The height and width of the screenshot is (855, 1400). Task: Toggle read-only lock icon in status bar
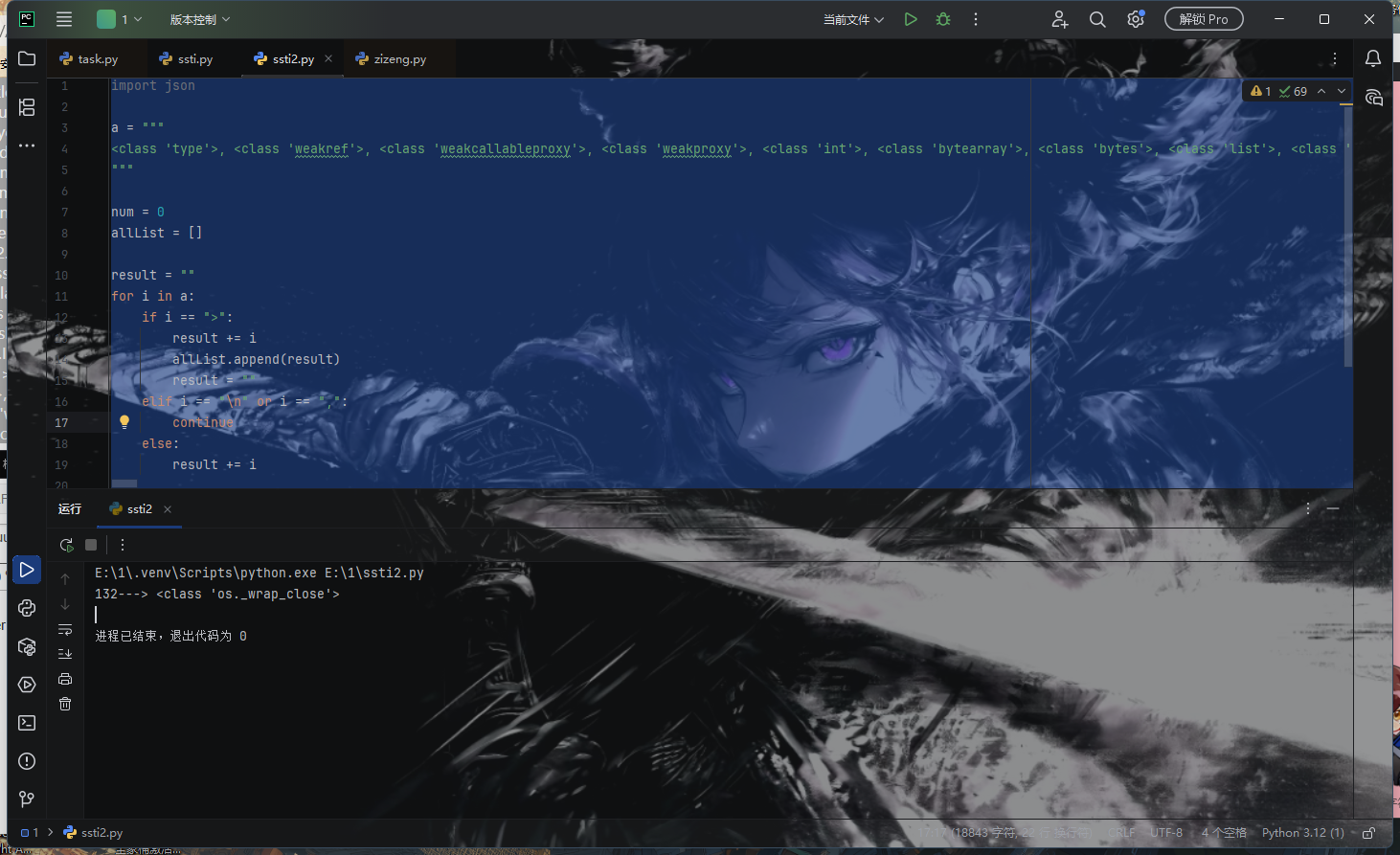coord(1369,833)
